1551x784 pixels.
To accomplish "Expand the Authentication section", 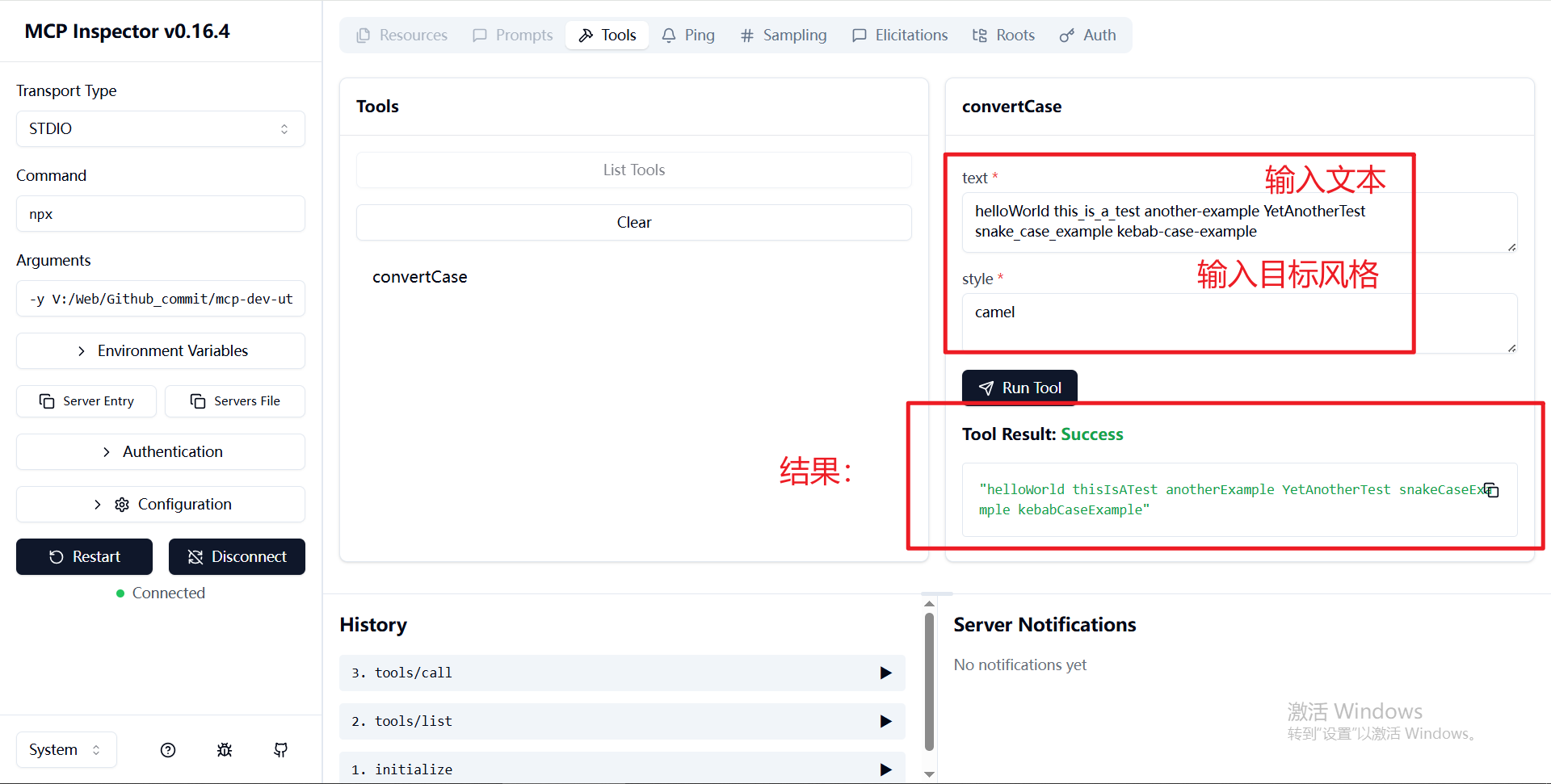I will click(161, 451).
